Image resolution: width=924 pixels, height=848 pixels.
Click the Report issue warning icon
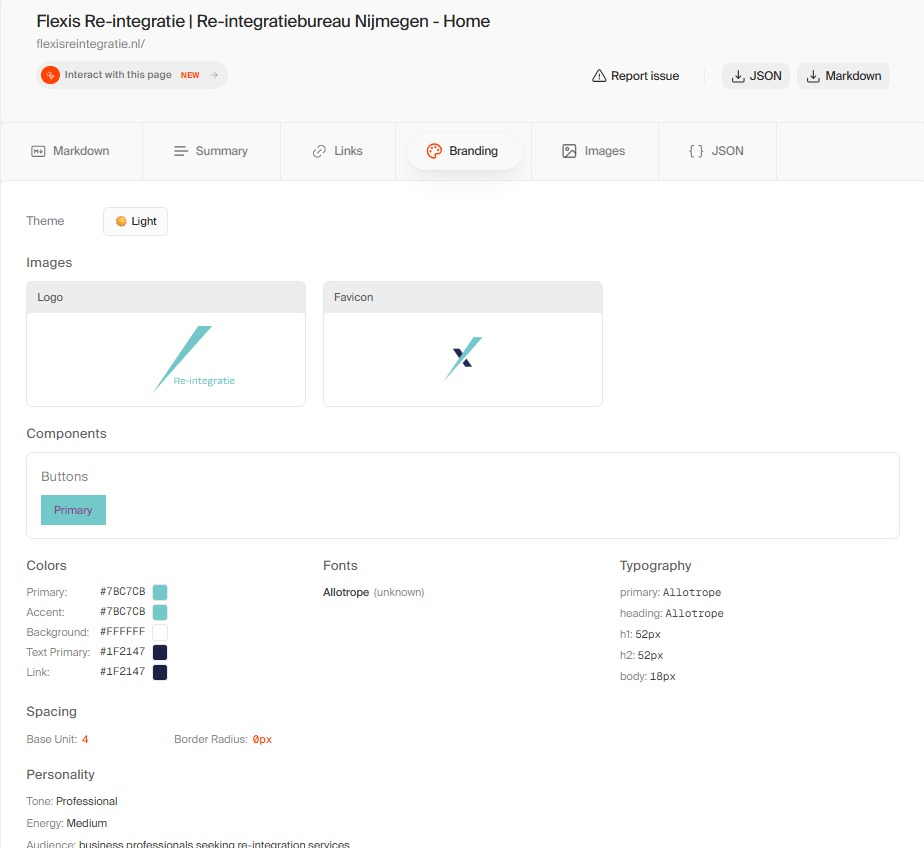coord(599,76)
